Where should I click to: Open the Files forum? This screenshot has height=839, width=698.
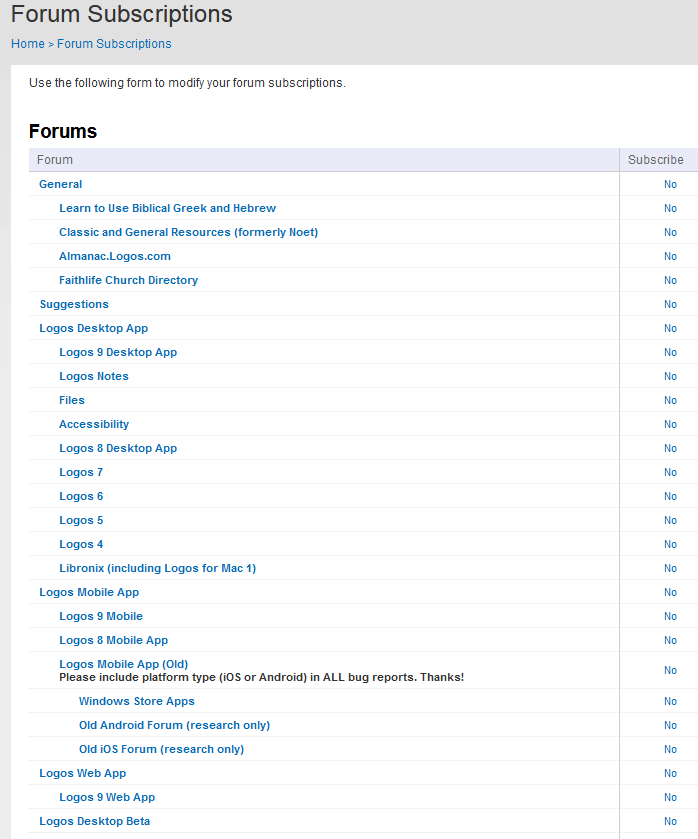[72, 400]
